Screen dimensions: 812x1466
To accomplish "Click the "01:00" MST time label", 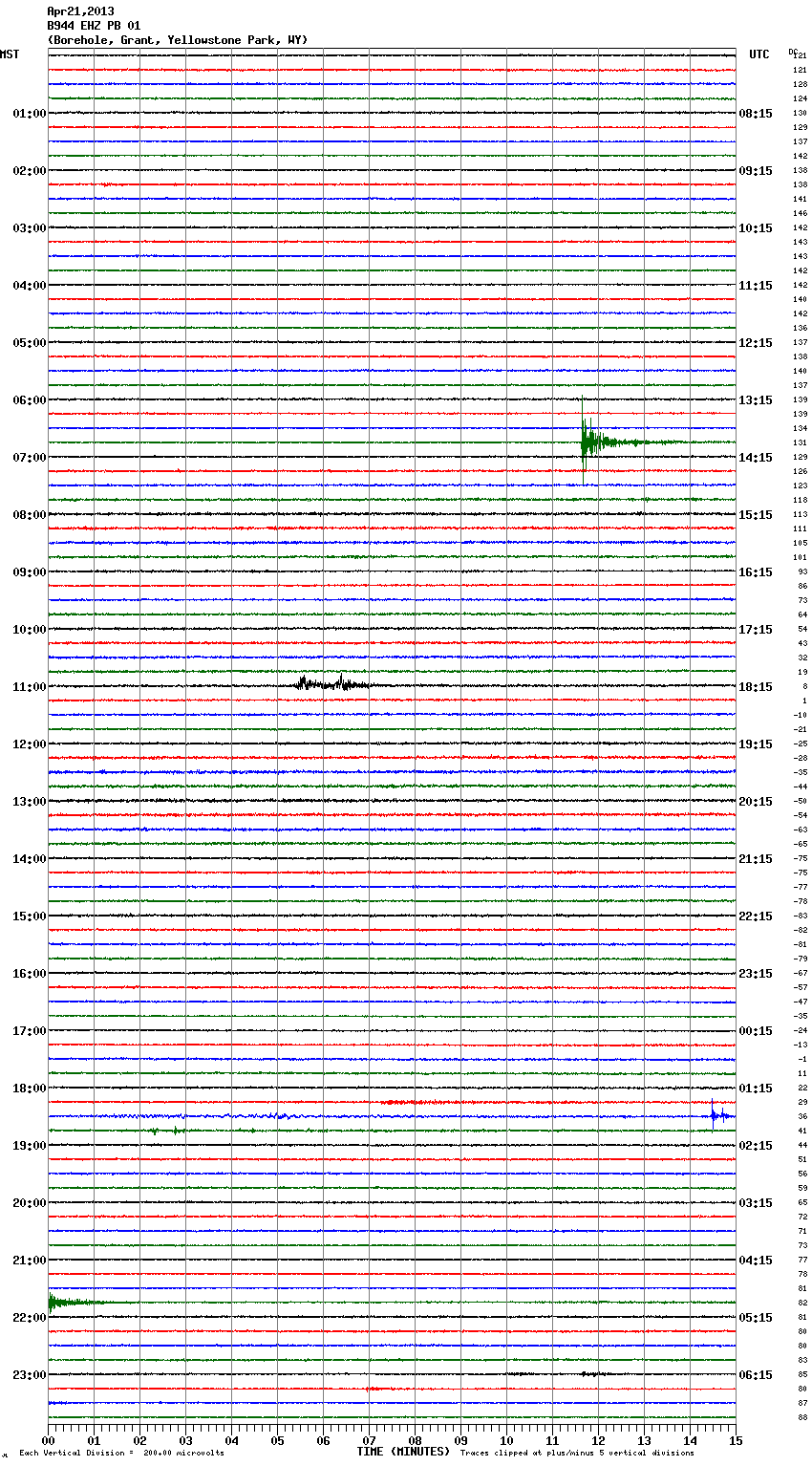I will pos(30,114).
